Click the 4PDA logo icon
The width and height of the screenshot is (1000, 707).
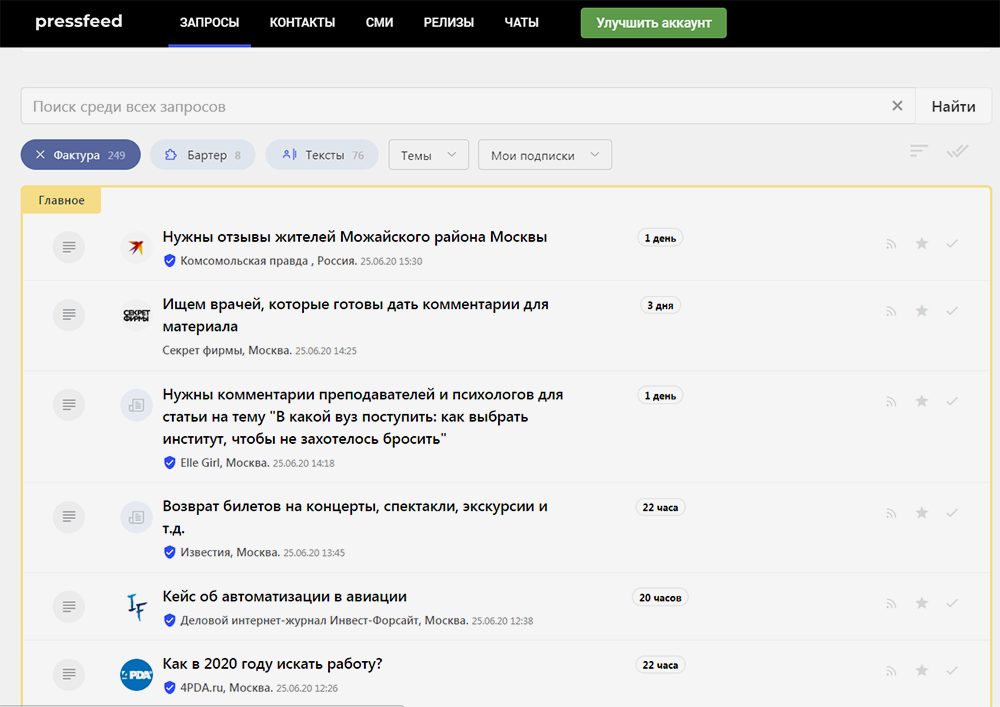[x=136, y=674]
